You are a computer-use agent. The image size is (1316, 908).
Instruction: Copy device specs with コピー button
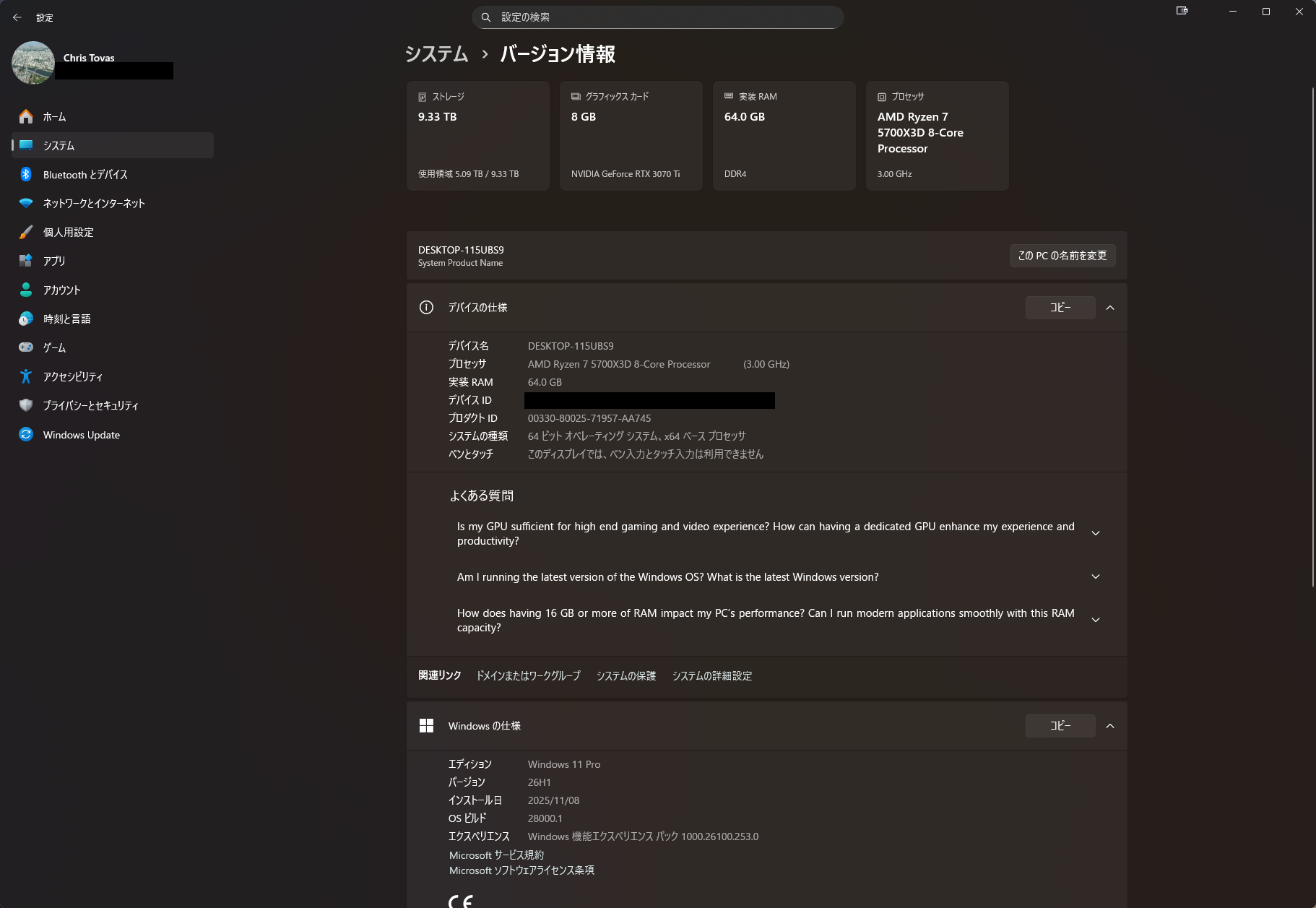click(x=1060, y=308)
